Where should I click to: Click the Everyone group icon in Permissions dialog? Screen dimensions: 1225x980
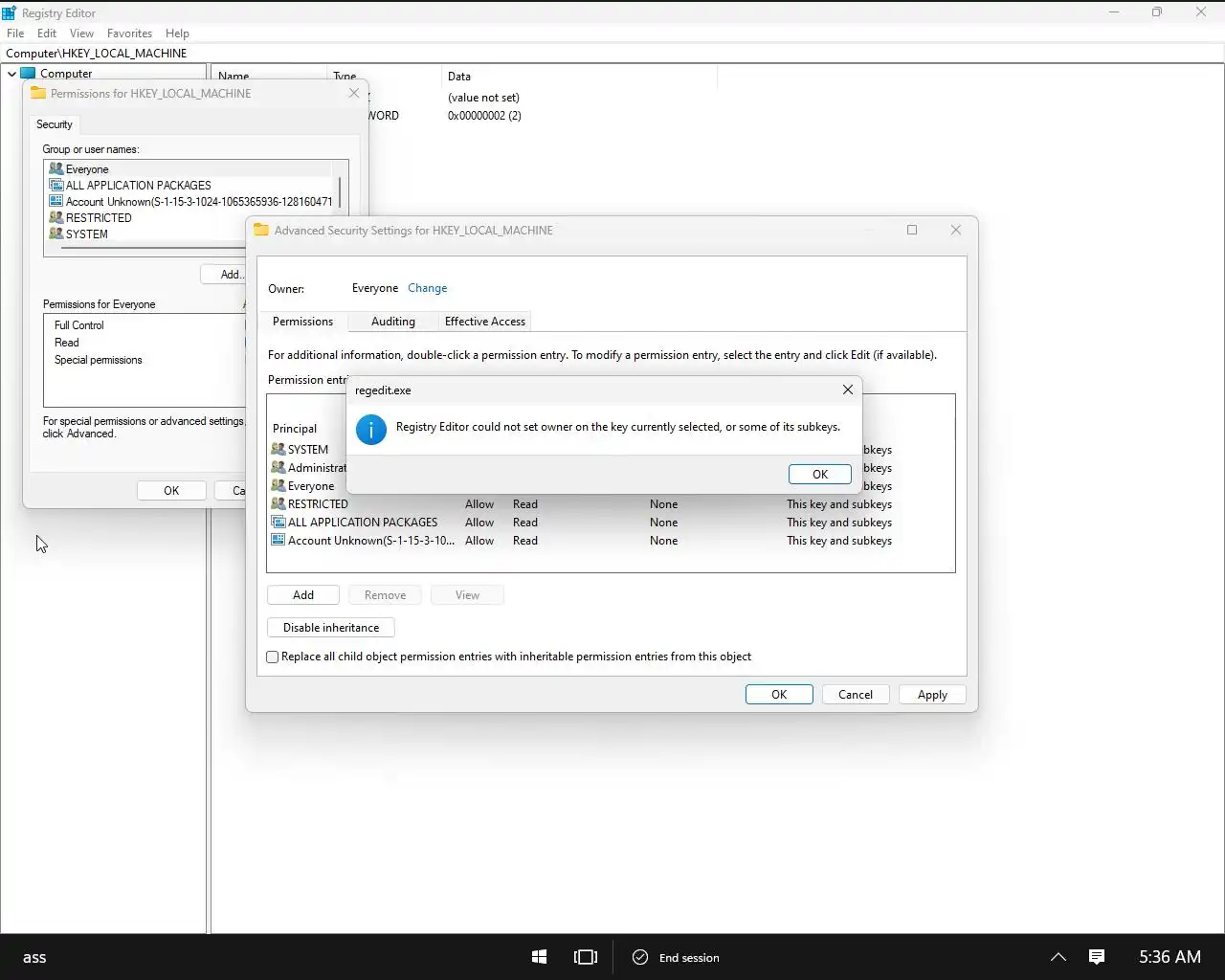(56, 168)
